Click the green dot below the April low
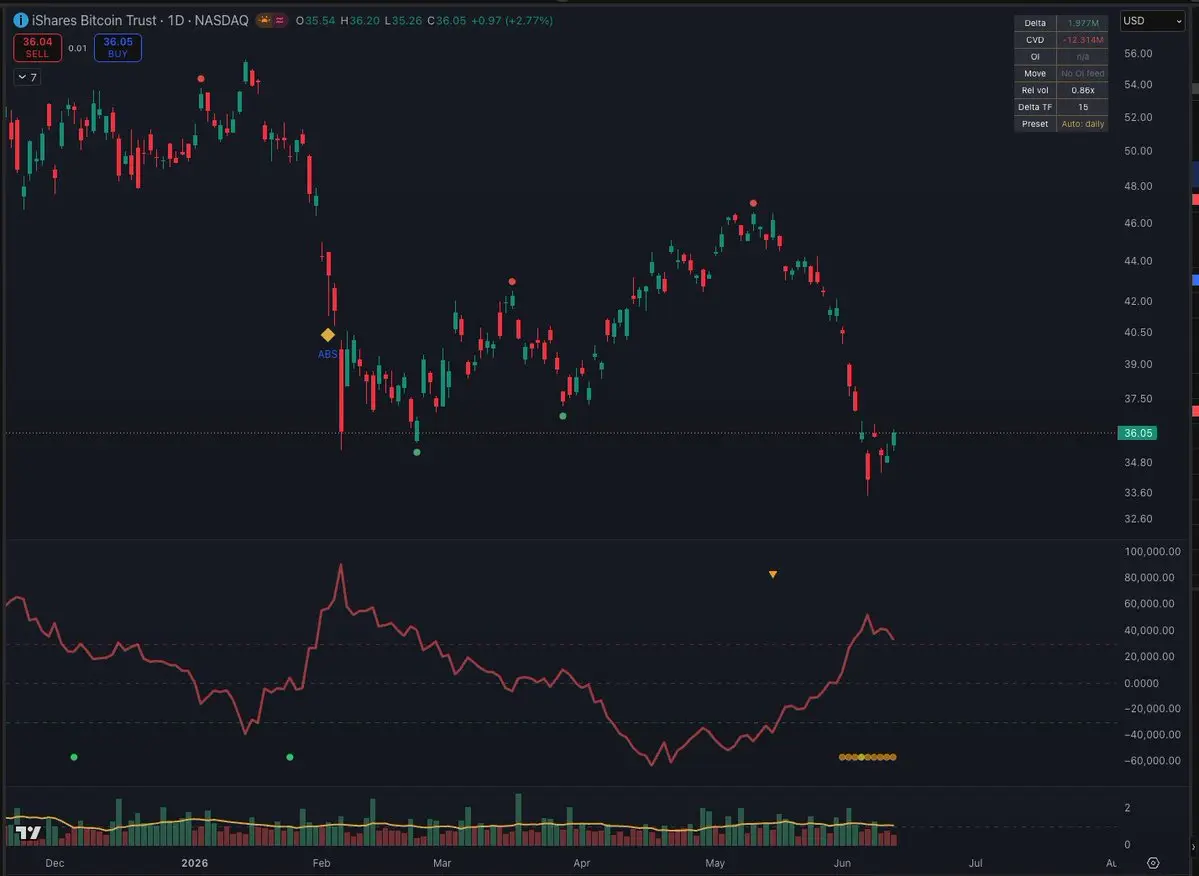The width and height of the screenshot is (1199, 876). [x=563, y=416]
